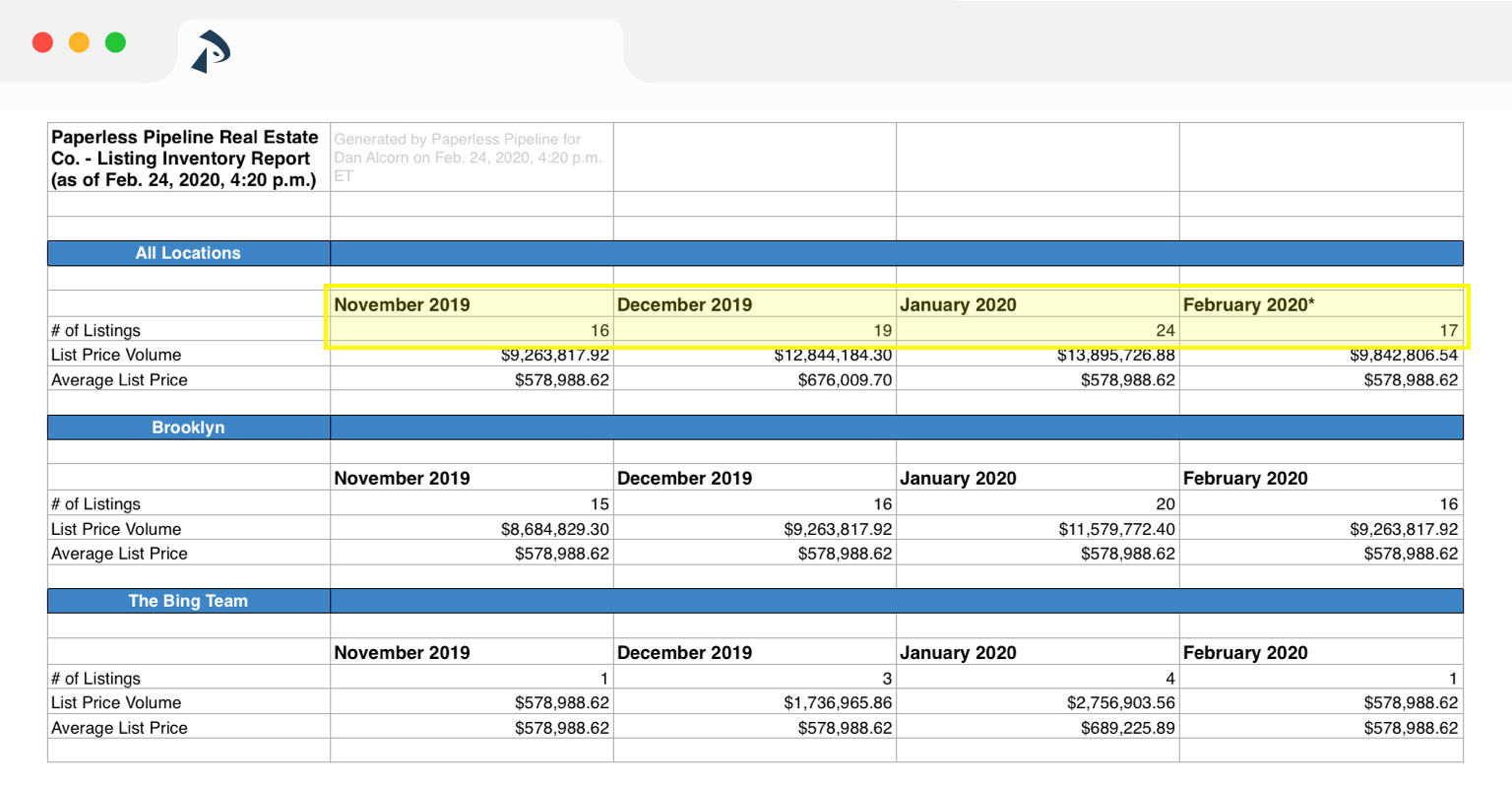Select highlighted November 2019 header in All Locations
The height and width of the screenshot is (788, 1512).
tap(403, 304)
